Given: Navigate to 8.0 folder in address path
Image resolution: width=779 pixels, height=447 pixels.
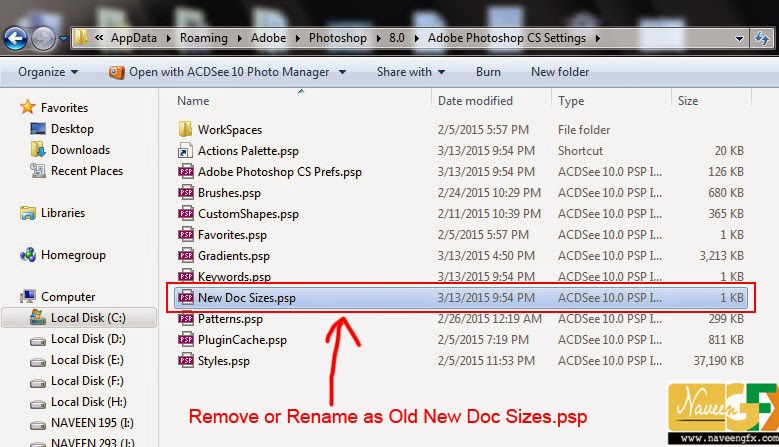Looking at the screenshot, I should click(396, 38).
